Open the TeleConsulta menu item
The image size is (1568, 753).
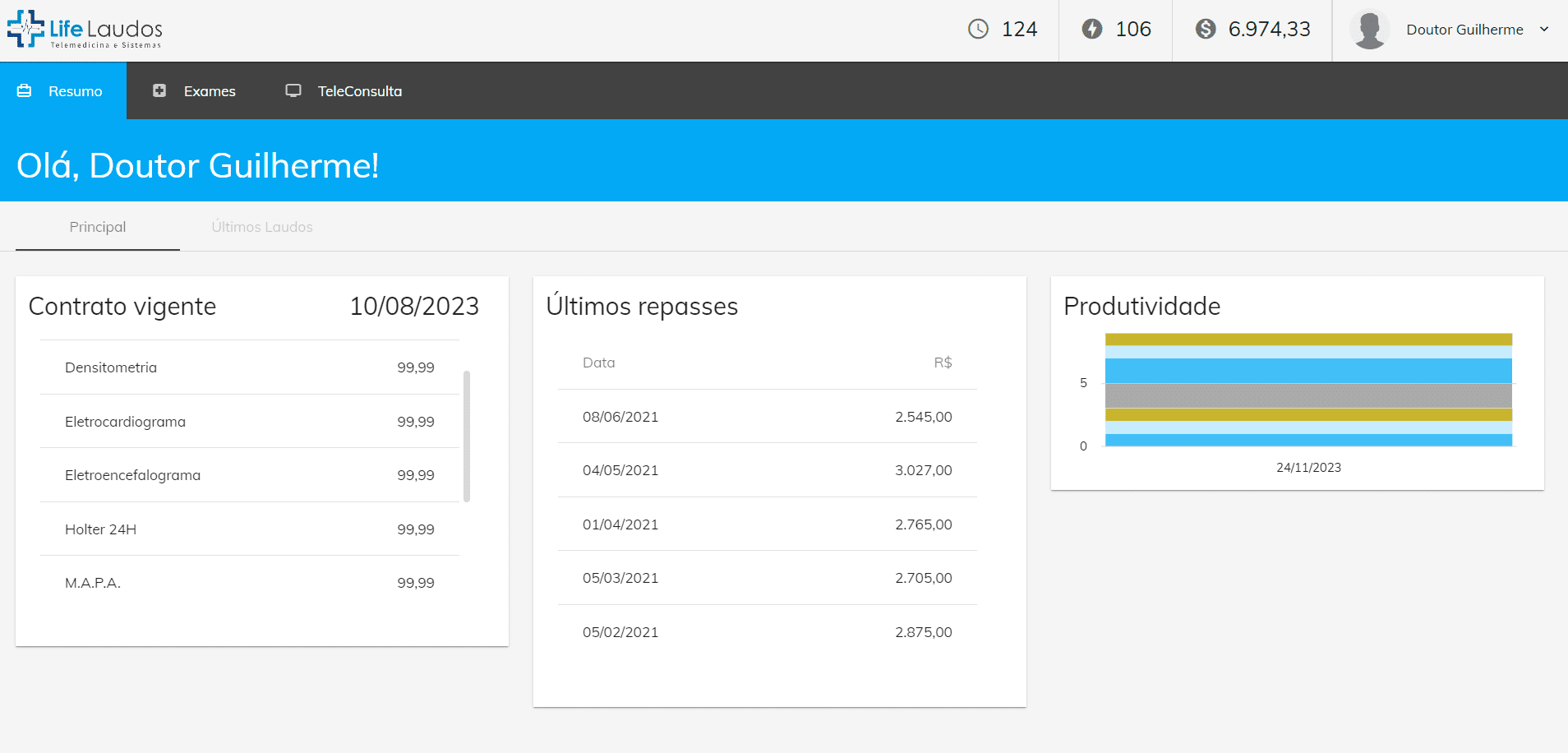tap(359, 91)
